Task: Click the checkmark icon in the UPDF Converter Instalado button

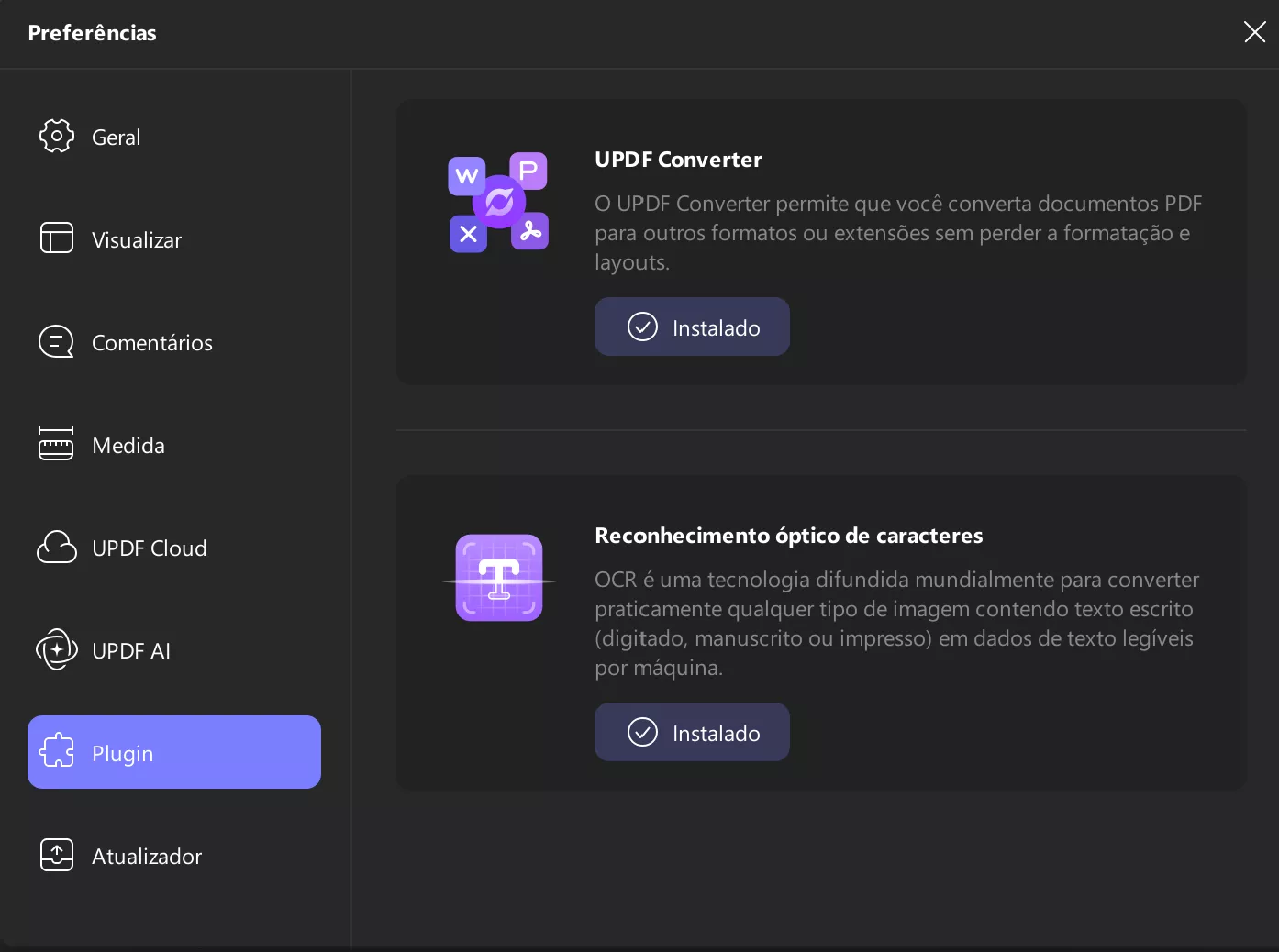Action: coord(642,327)
